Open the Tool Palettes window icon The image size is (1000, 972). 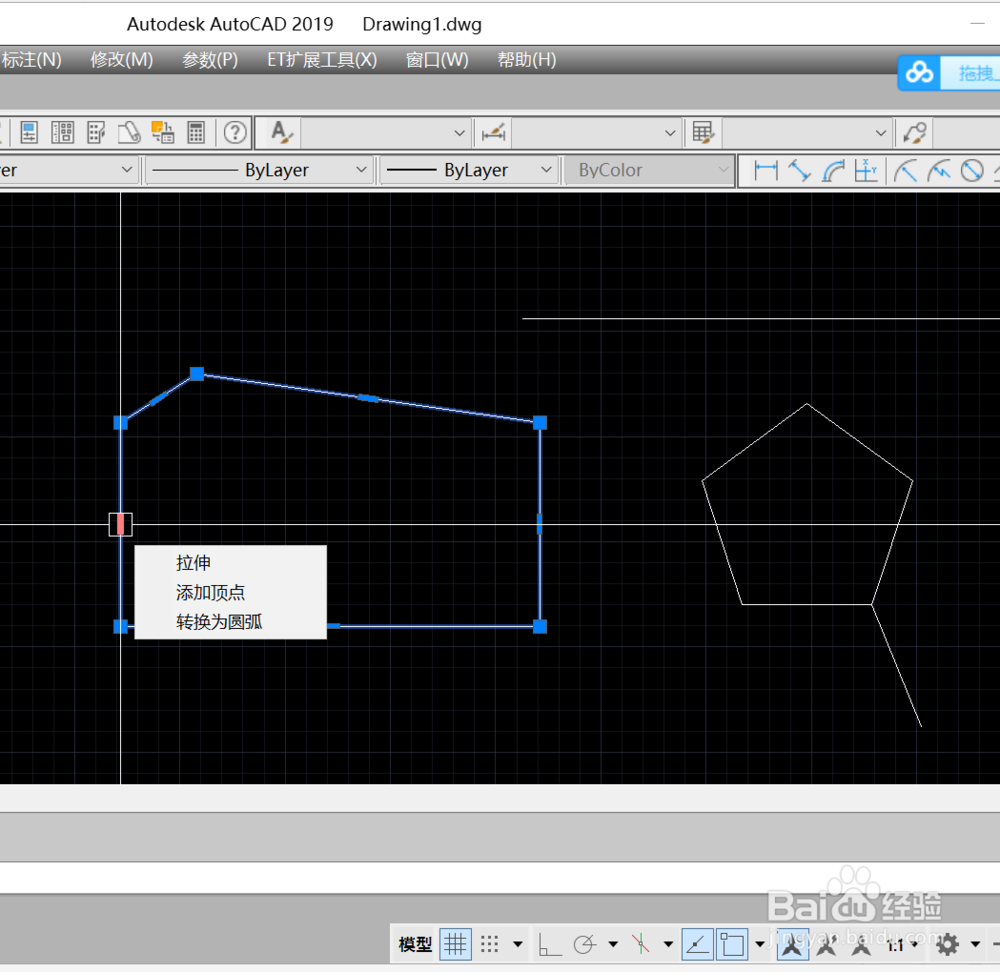(x=96, y=133)
